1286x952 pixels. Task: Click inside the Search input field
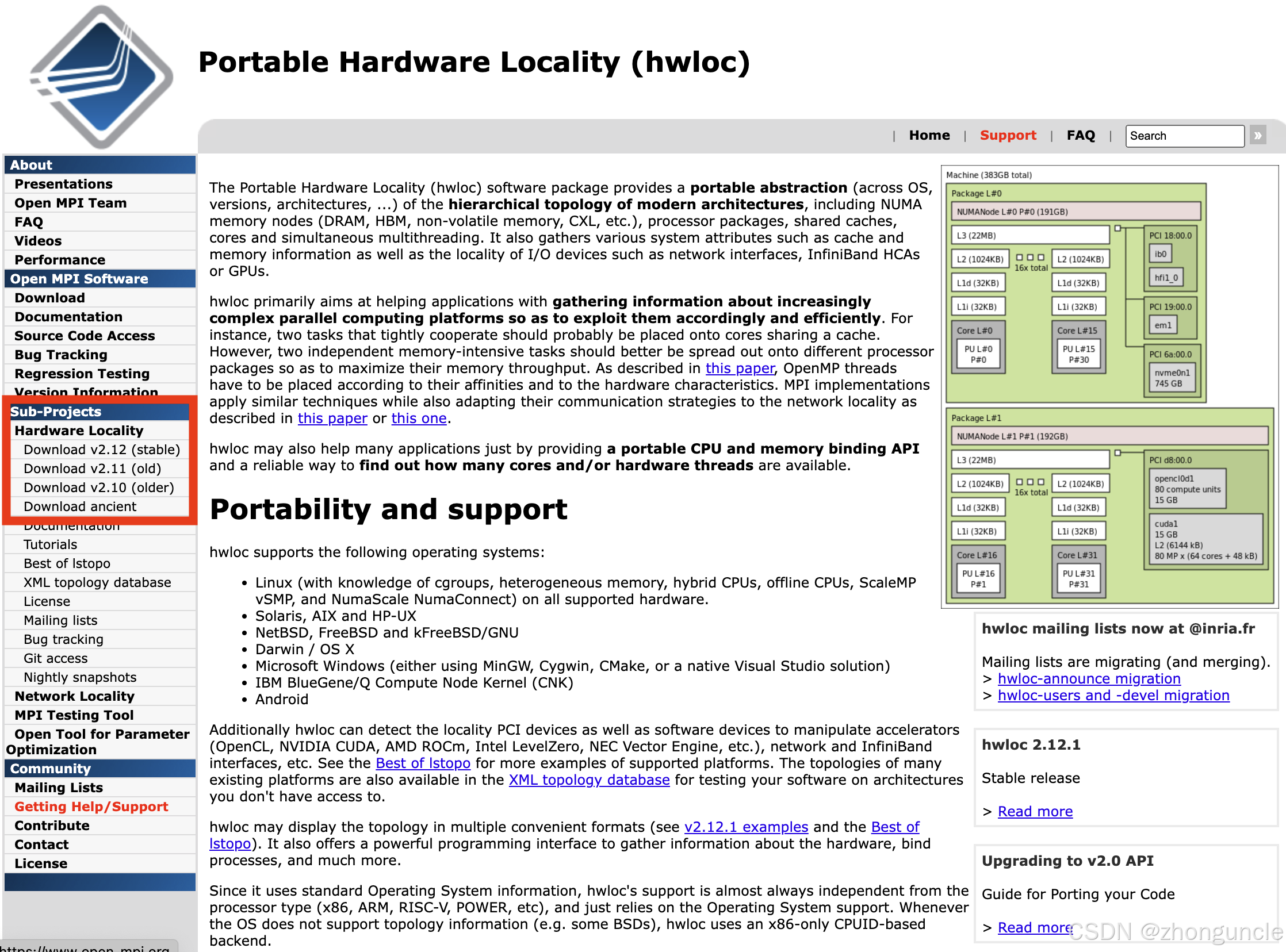pyautogui.click(x=1185, y=136)
